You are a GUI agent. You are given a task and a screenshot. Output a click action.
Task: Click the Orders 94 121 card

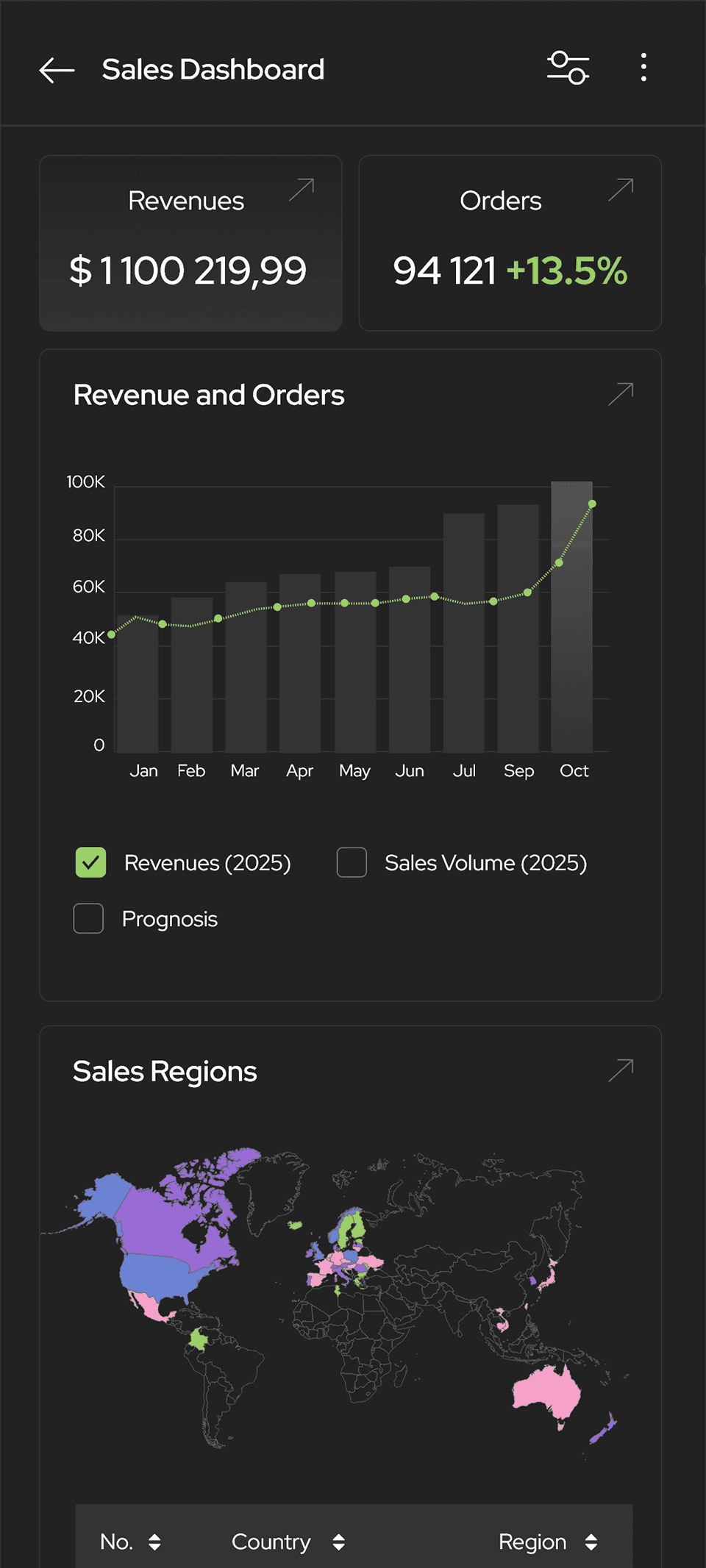(510, 243)
